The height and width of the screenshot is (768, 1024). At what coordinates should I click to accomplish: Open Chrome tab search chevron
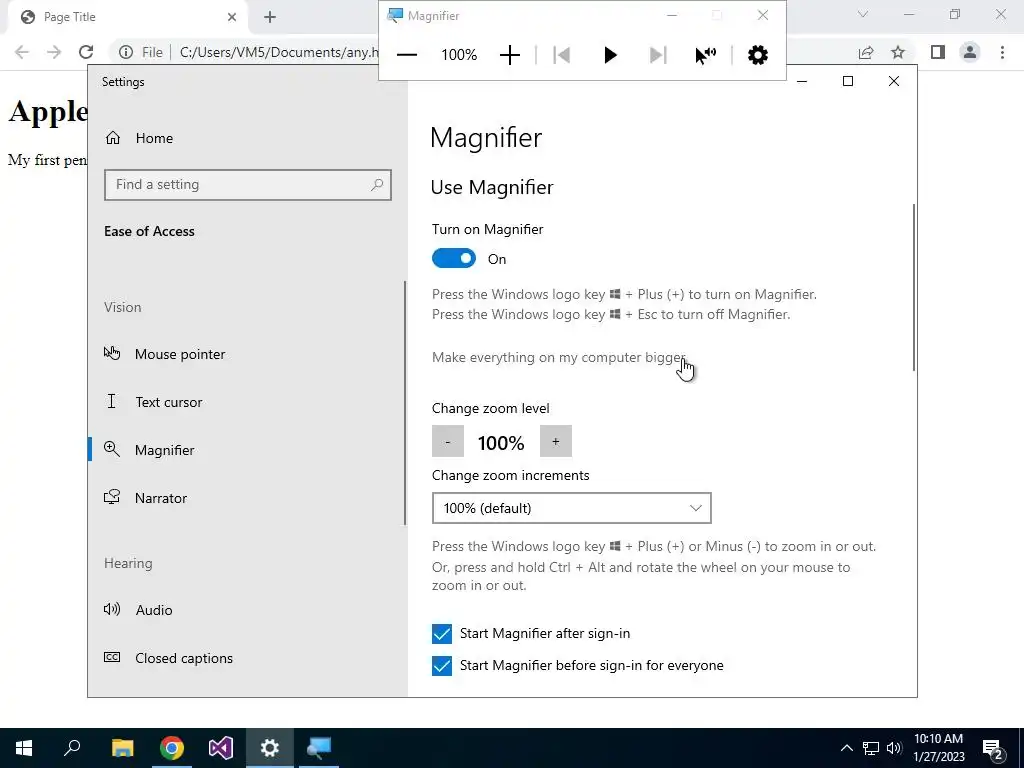tap(863, 14)
